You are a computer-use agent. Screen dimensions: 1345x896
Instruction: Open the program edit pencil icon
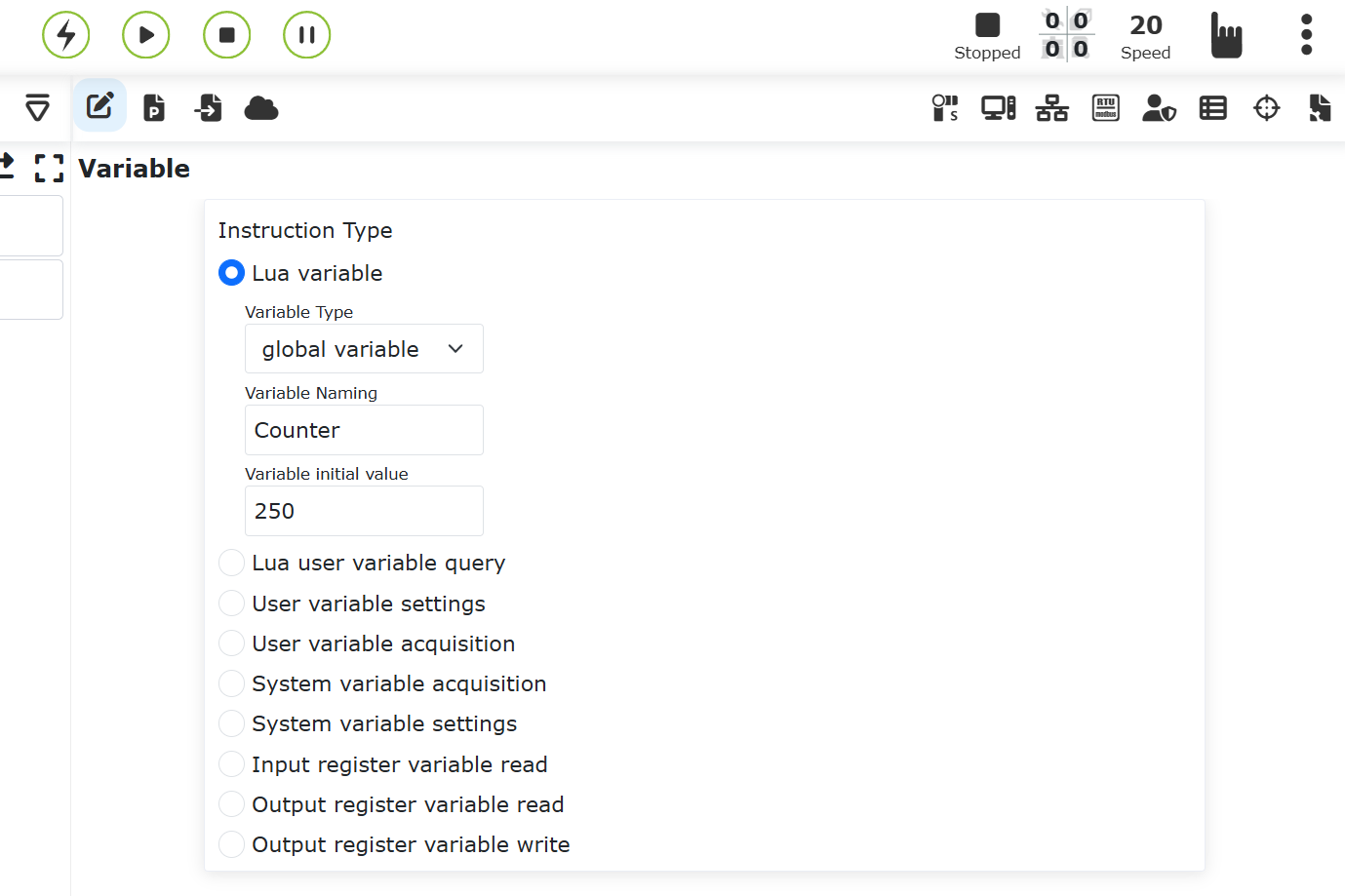click(100, 106)
